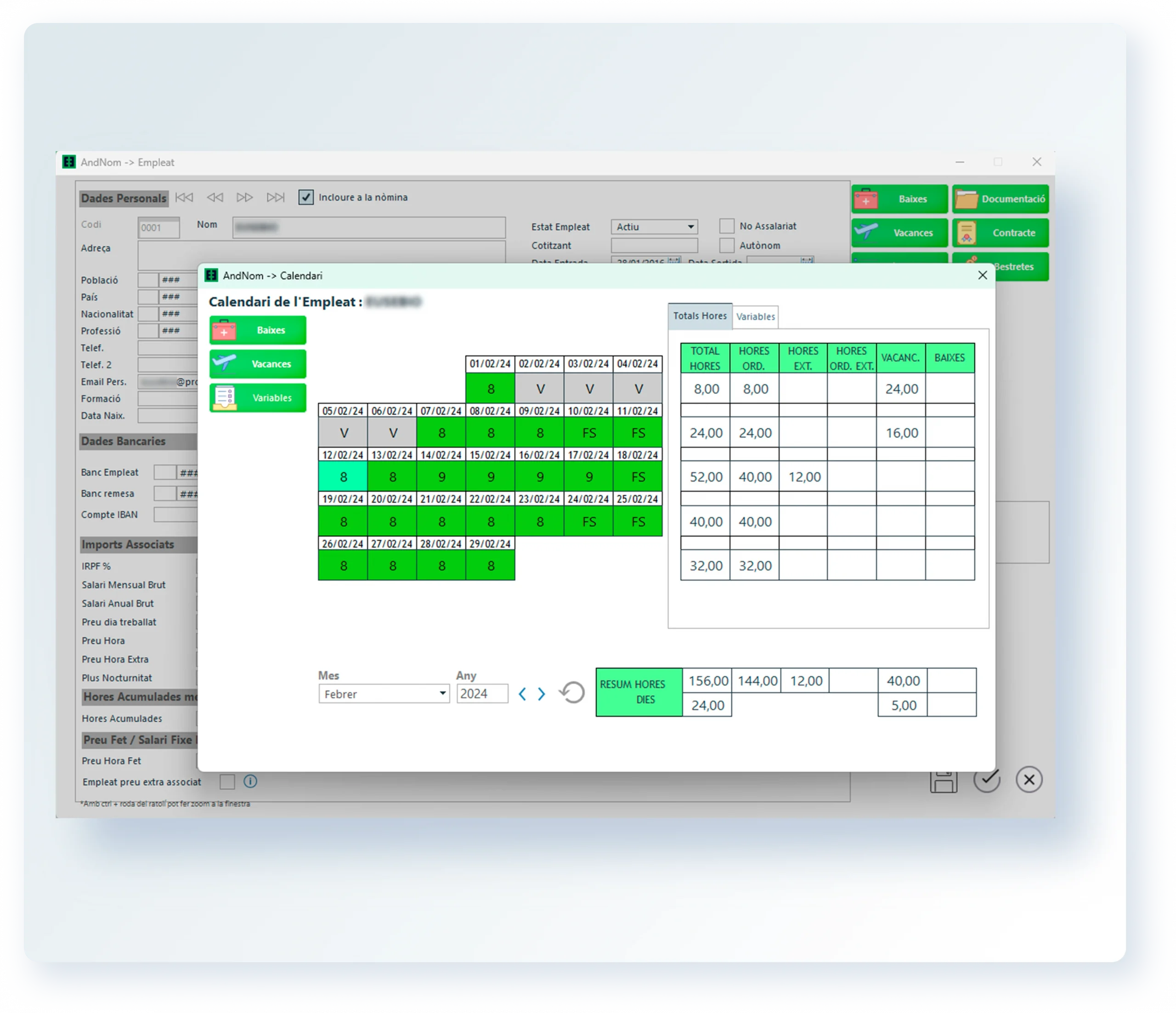Open the Contracte button in employee window

pos(1000,233)
